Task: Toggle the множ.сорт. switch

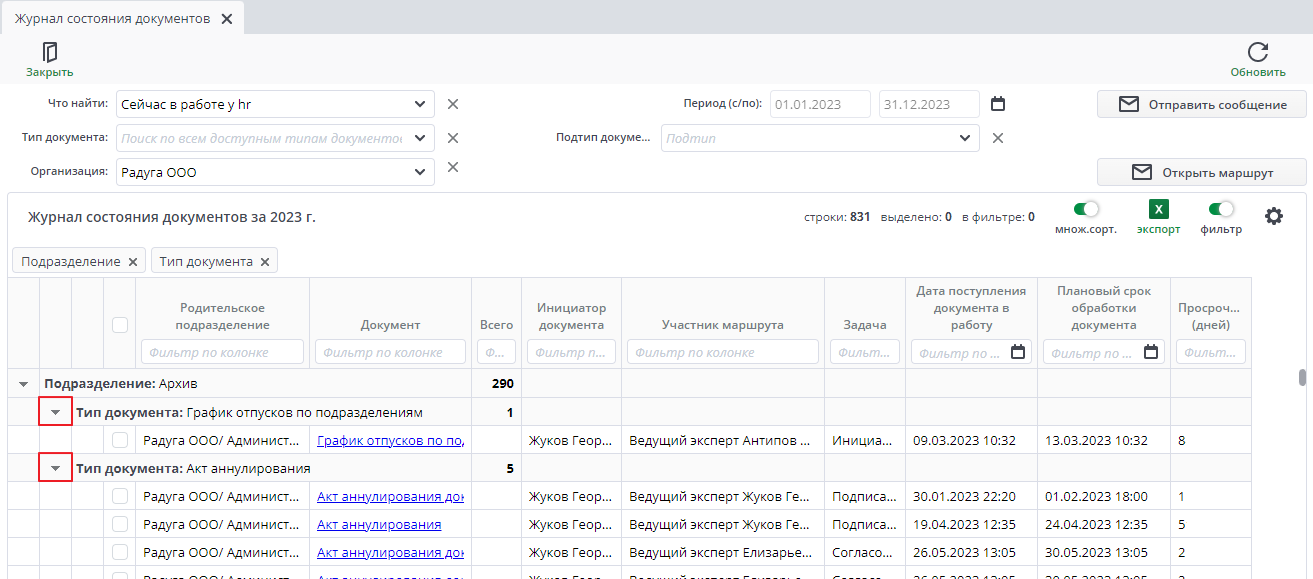Action: tap(1085, 210)
